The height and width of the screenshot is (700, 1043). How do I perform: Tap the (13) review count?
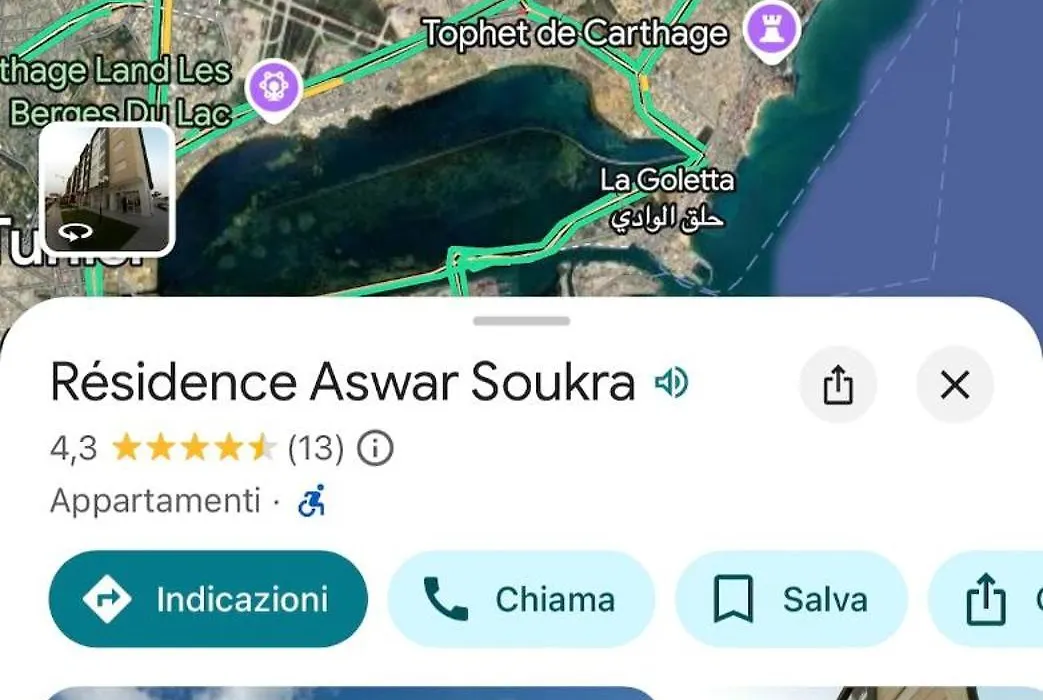click(315, 448)
